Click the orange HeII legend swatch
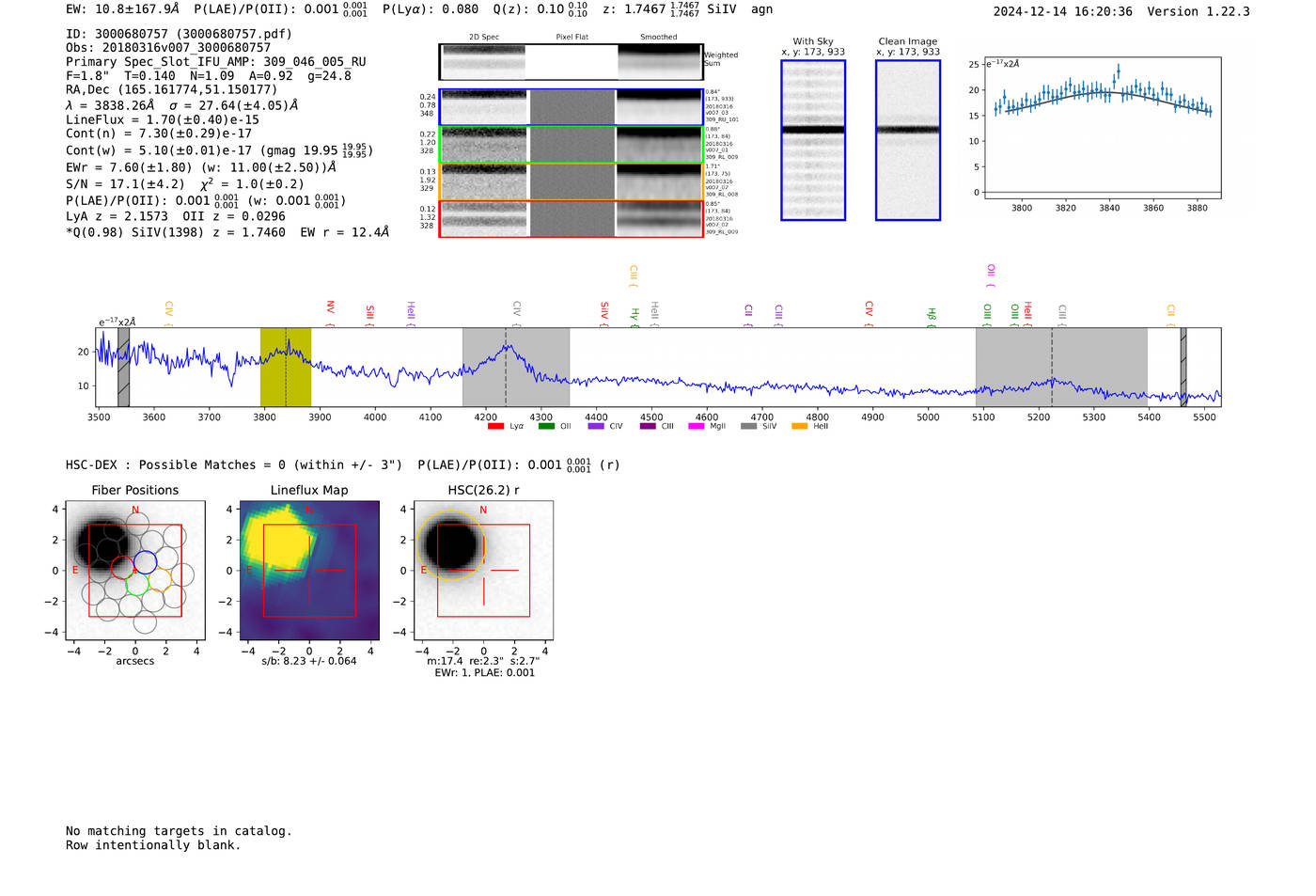Image resolution: width=1316 pixels, height=896 pixels. [x=800, y=427]
